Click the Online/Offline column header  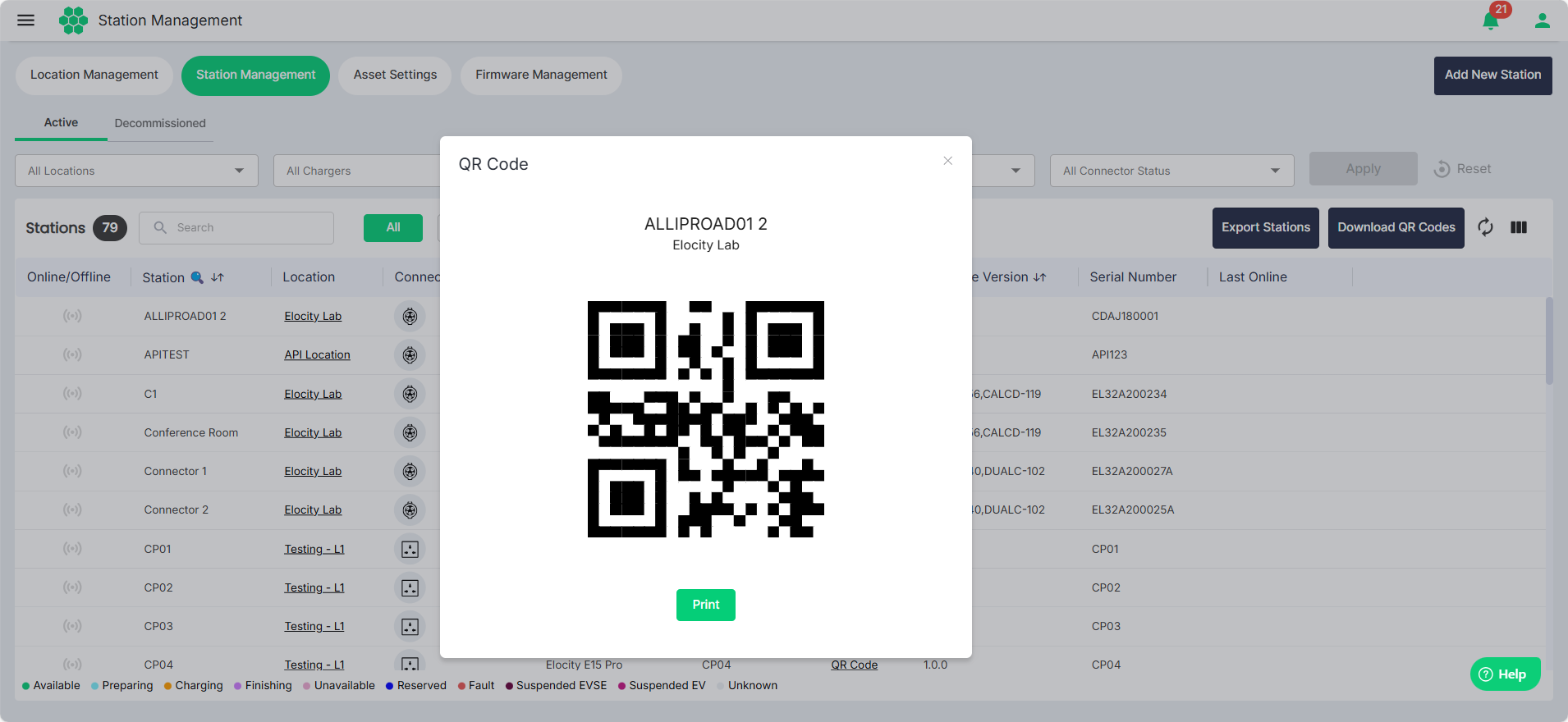[x=69, y=277]
